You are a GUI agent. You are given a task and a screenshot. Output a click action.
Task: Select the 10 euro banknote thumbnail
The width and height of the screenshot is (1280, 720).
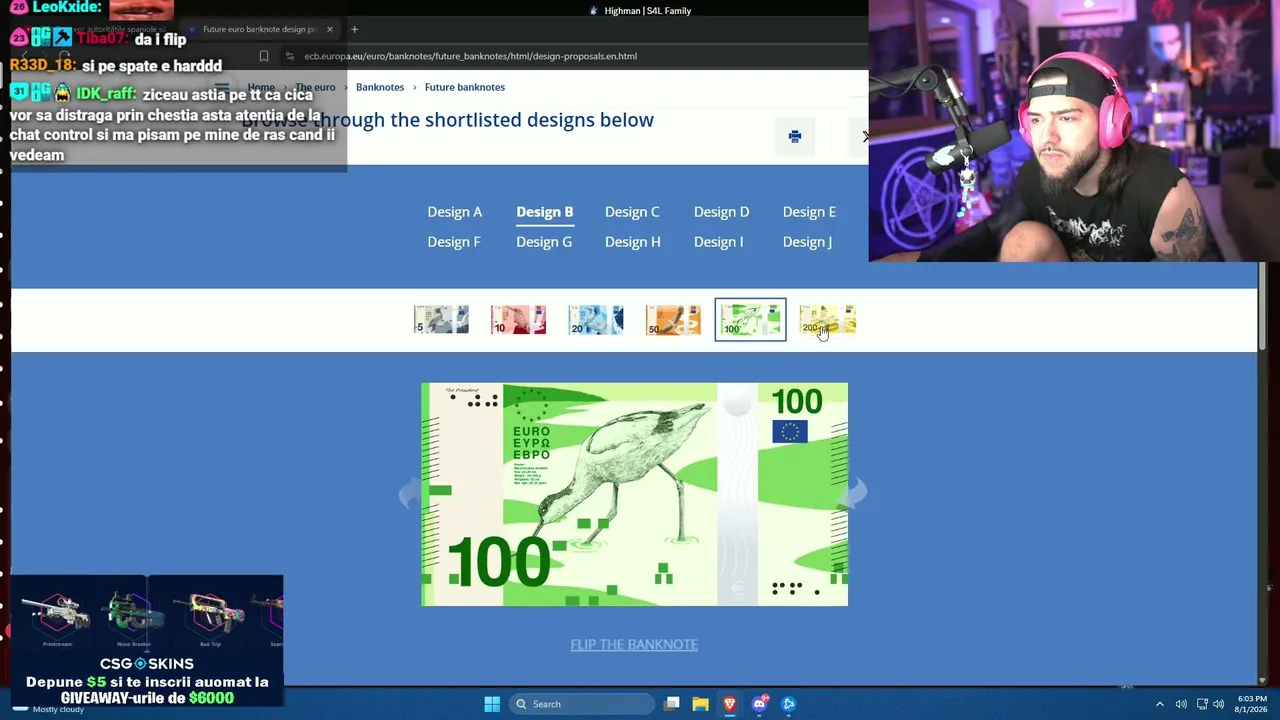[x=518, y=320]
